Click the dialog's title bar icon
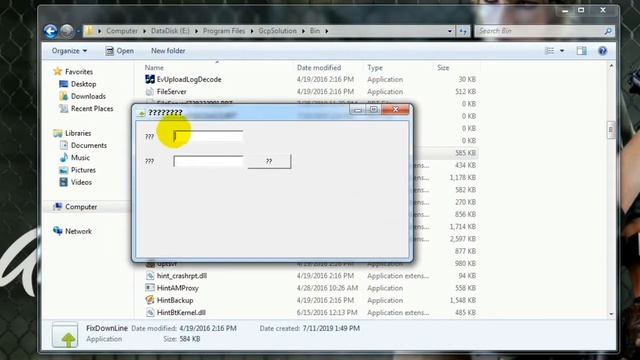The height and width of the screenshot is (360, 640). pyautogui.click(x=141, y=113)
